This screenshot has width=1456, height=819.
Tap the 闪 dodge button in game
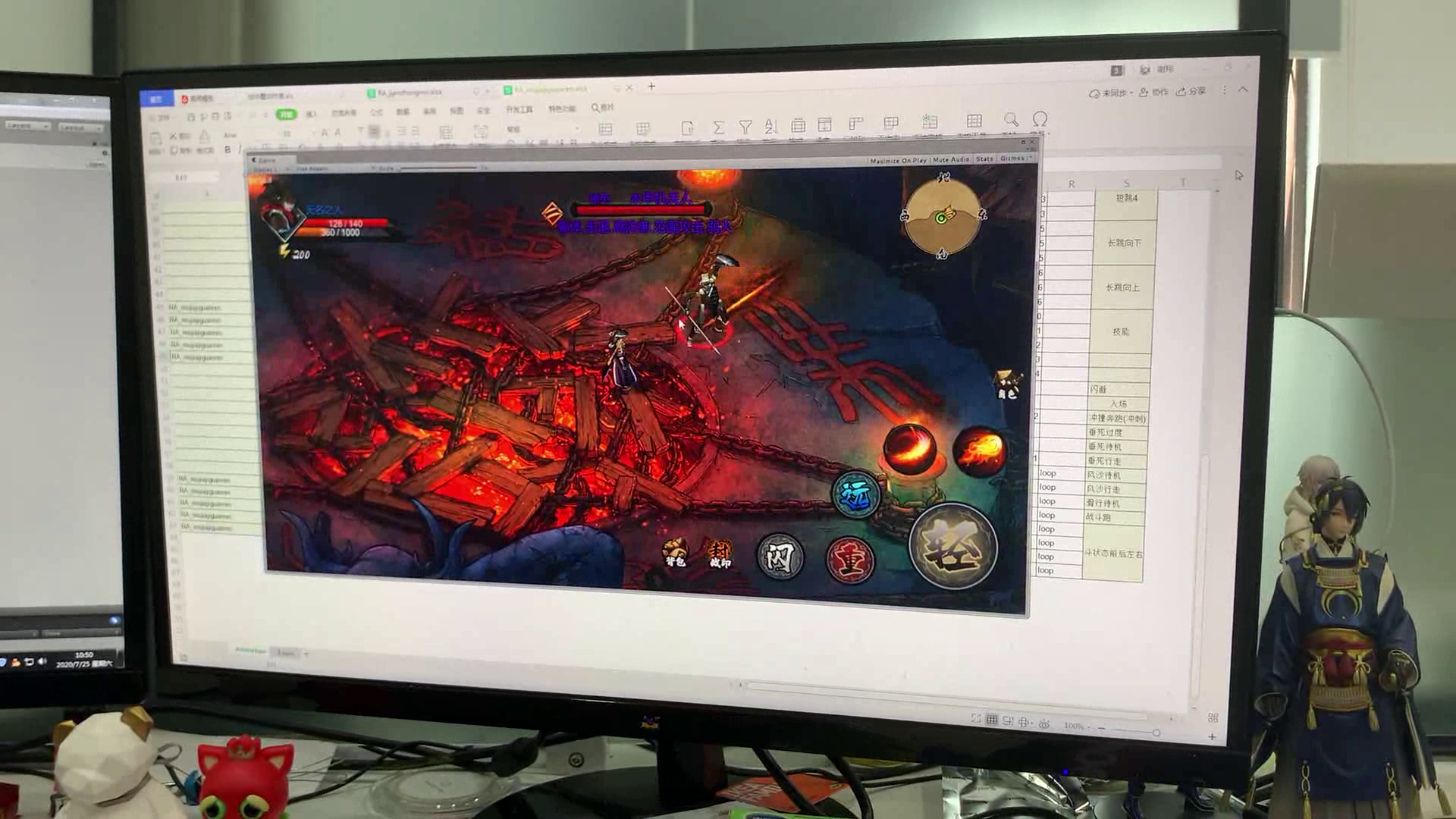click(x=780, y=556)
